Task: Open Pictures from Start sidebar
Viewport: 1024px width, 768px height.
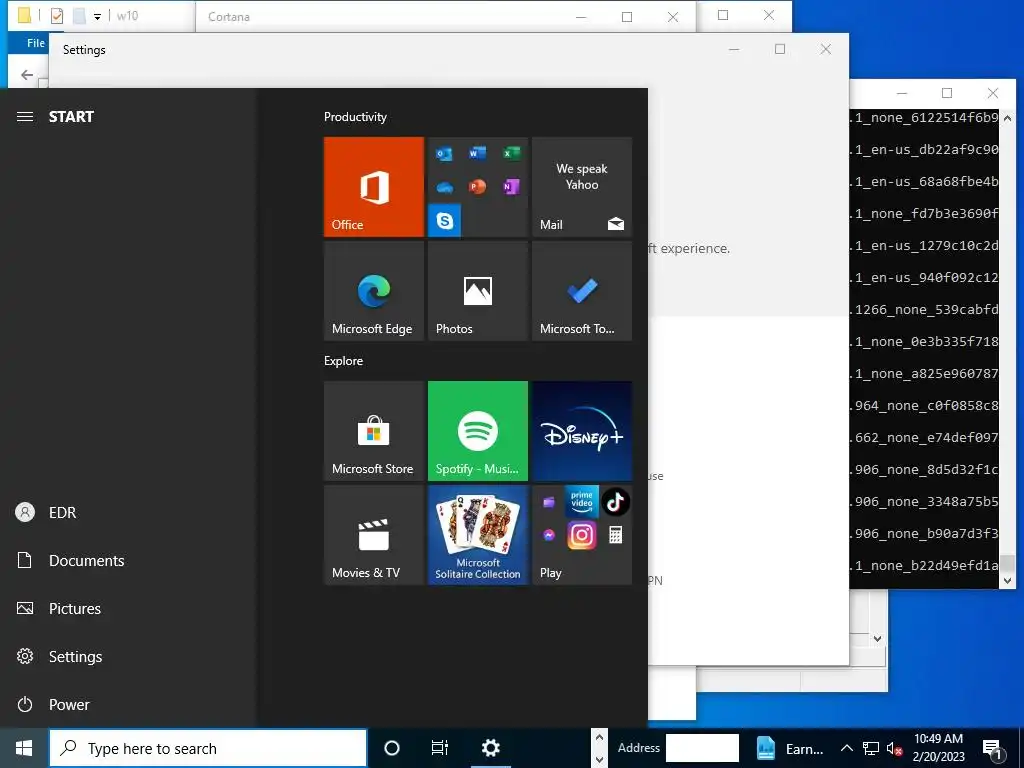Action: (x=127, y=609)
